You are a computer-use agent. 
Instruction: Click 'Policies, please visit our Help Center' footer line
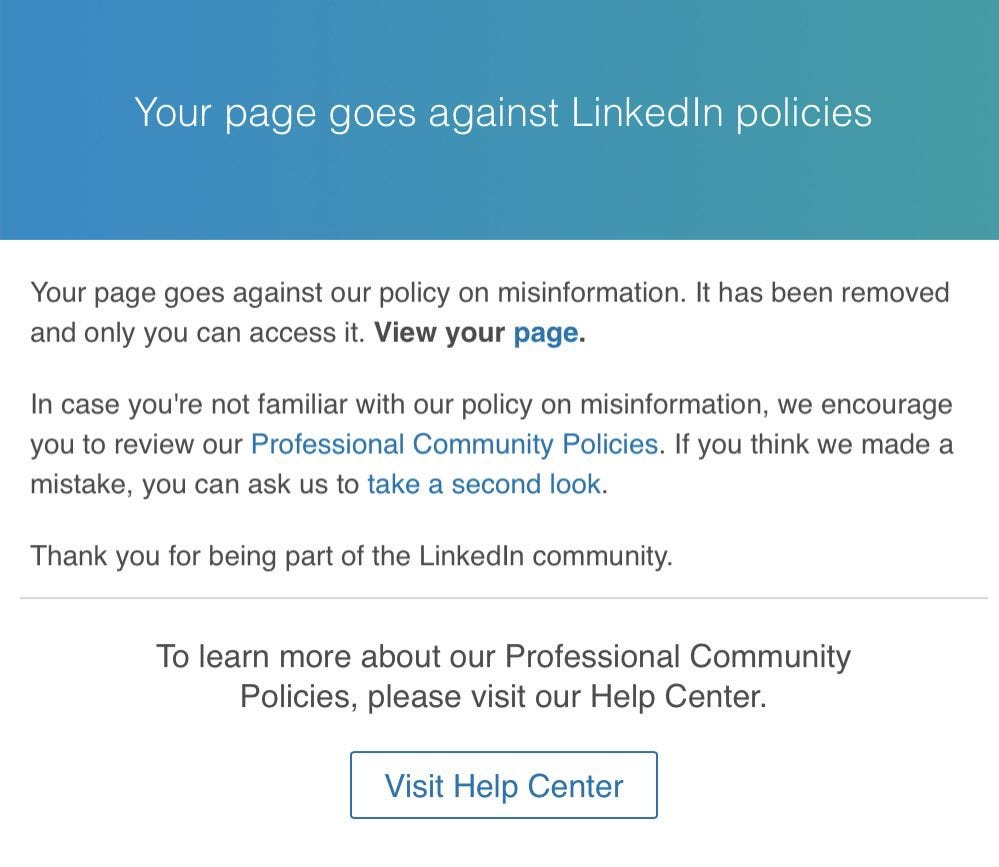503,696
